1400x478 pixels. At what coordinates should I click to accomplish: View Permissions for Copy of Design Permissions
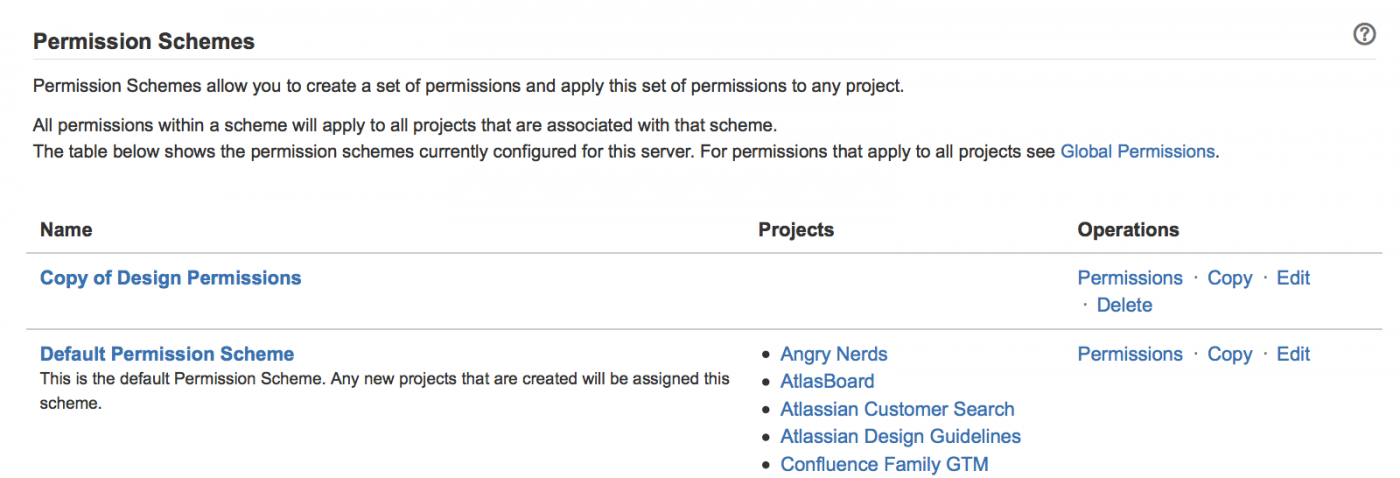1129,278
